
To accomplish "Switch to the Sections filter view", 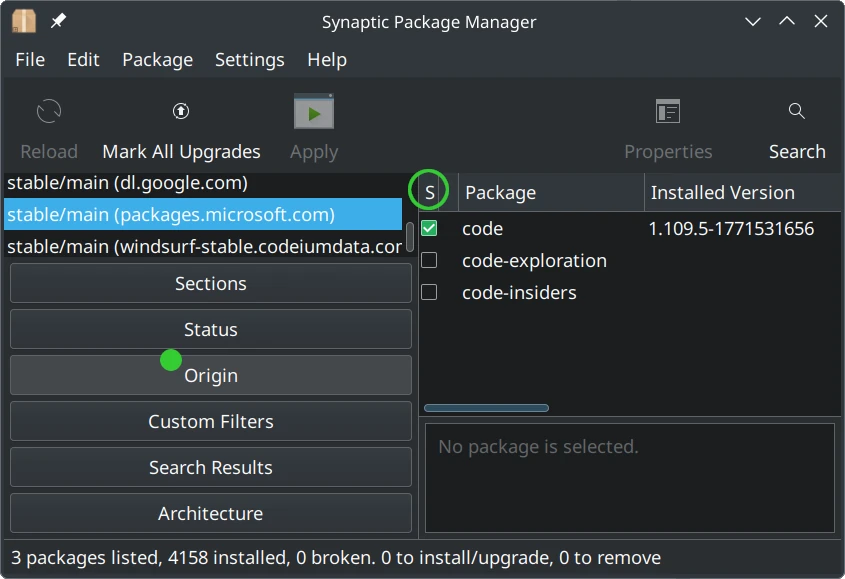I will tap(211, 284).
